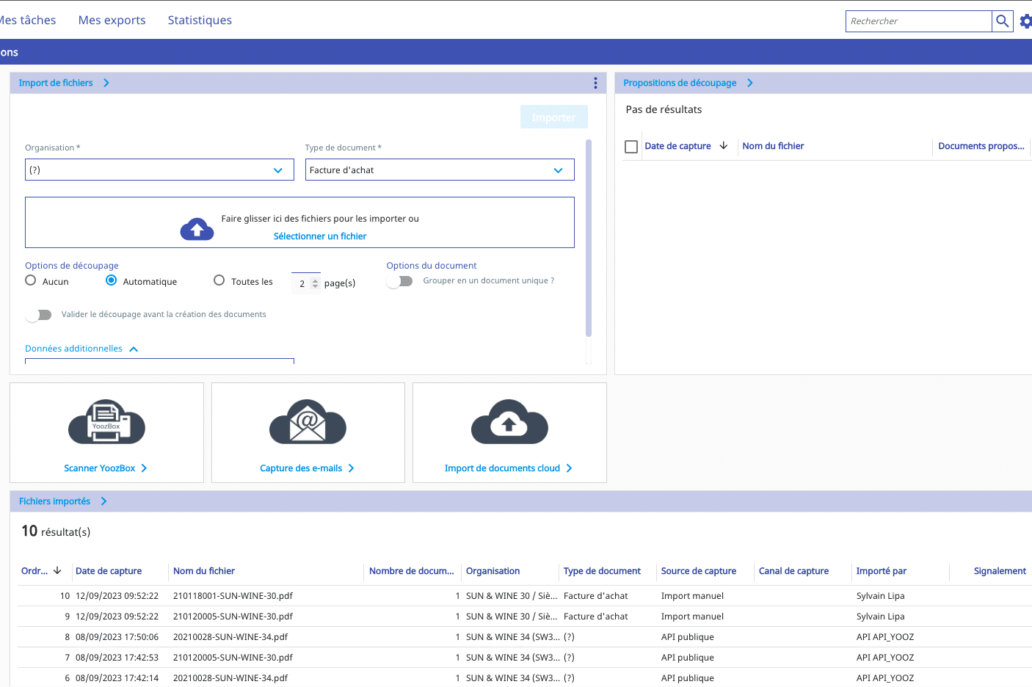Select the Toutes les pages splitting option
Image resolution: width=1032 pixels, height=687 pixels.
pos(219,280)
